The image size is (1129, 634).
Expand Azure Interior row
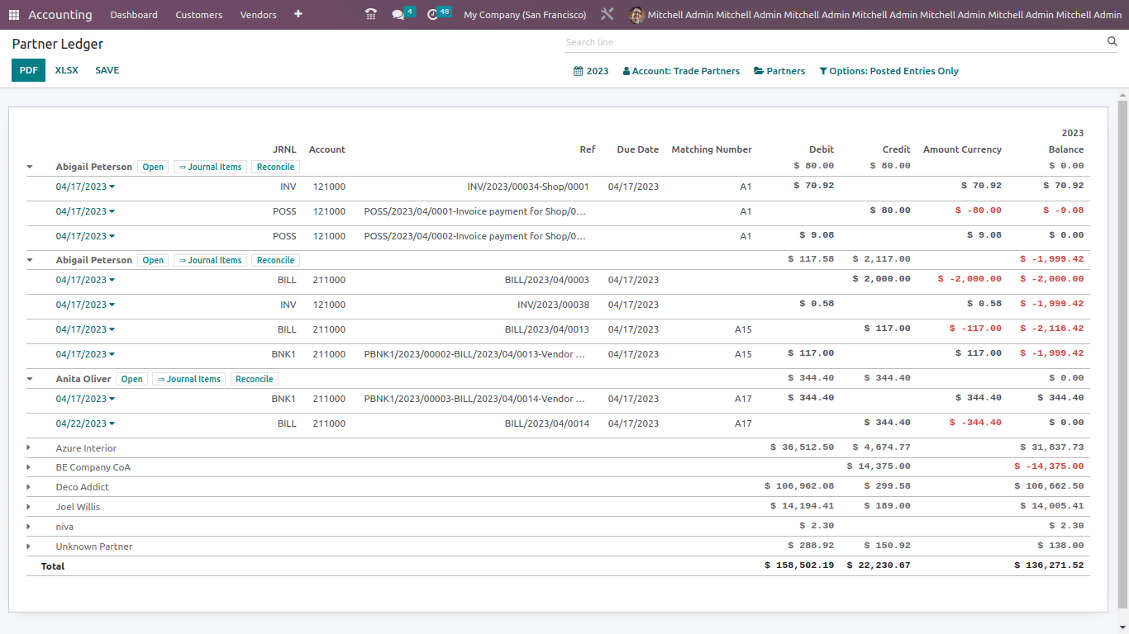tap(29, 448)
